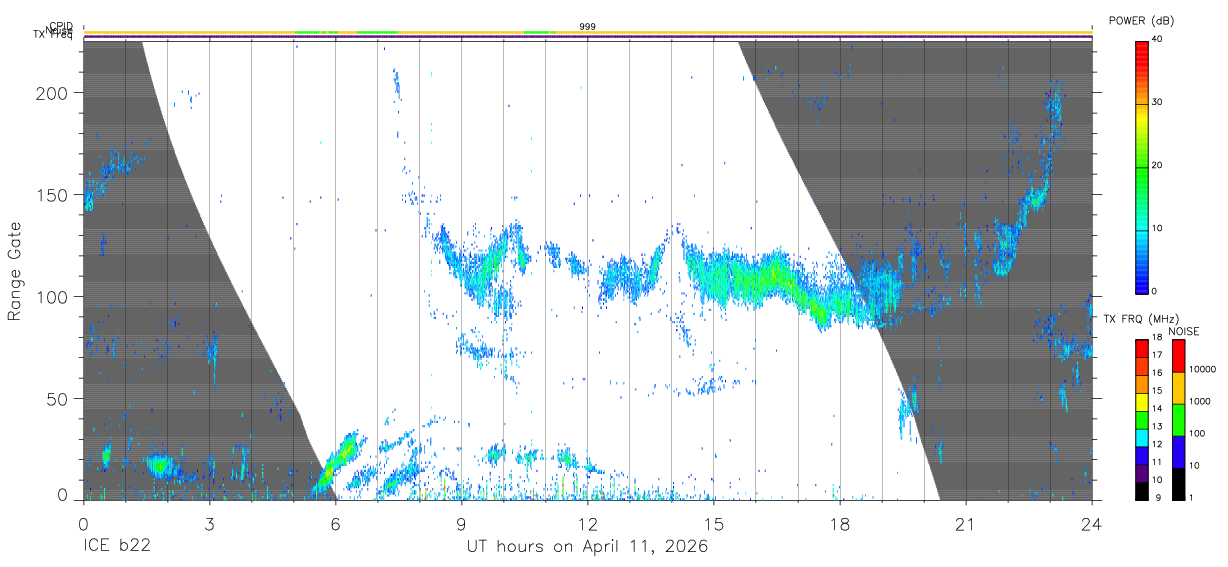The width and height of the screenshot is (1228, 567).
Task: Select the 20 label on POWER scale
Action: (x=1158, y=166)
